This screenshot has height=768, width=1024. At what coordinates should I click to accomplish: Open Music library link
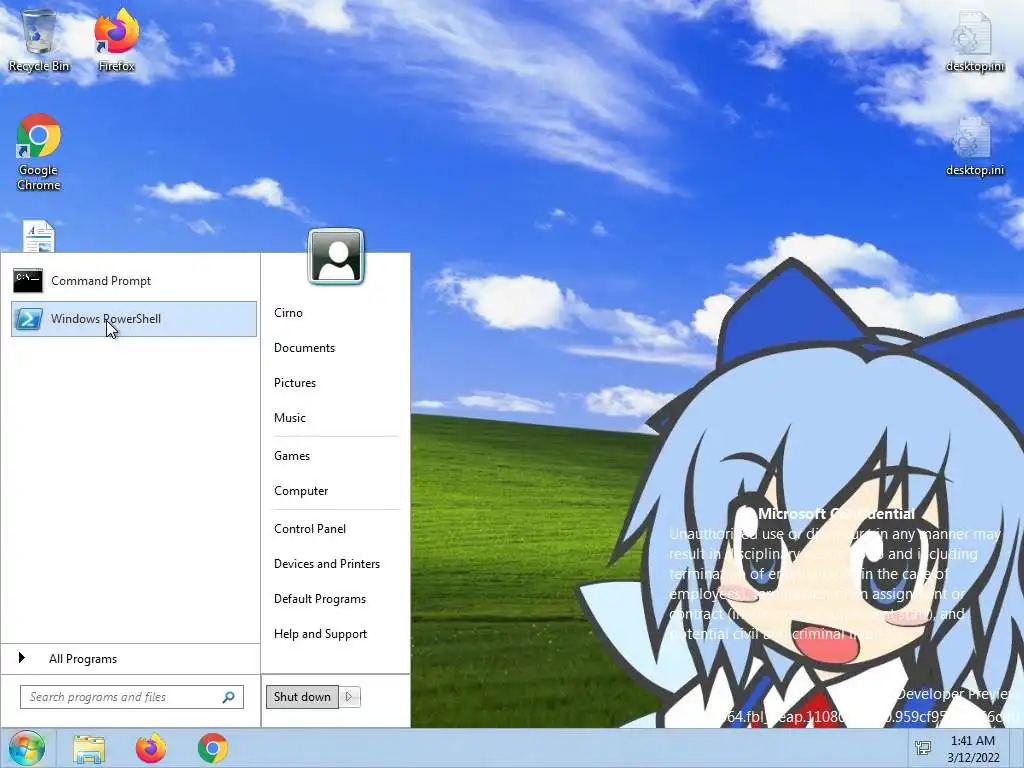pos(289,418)
